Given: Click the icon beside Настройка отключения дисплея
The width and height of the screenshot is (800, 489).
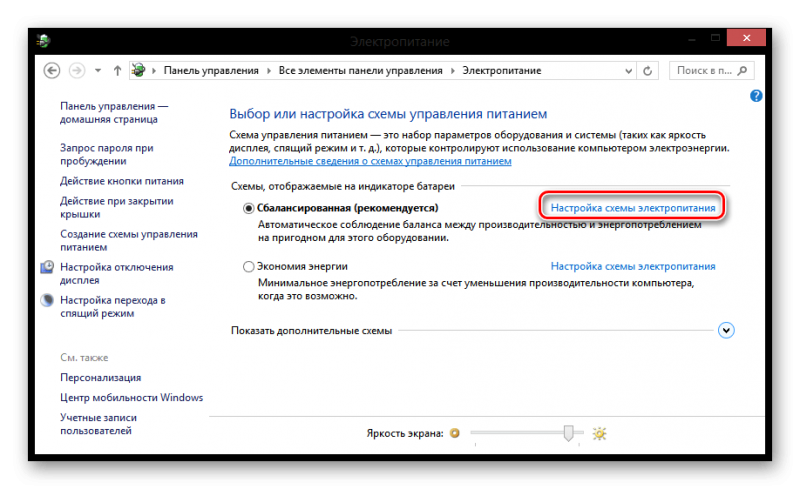Looking at the screenshot, I should pos(47,268).
